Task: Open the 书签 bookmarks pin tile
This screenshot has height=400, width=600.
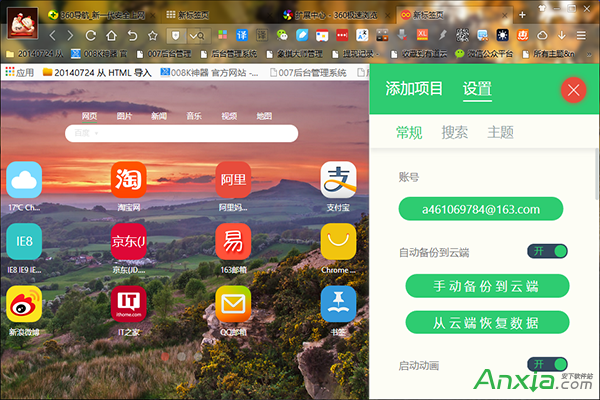Action: tap(338, 304)
